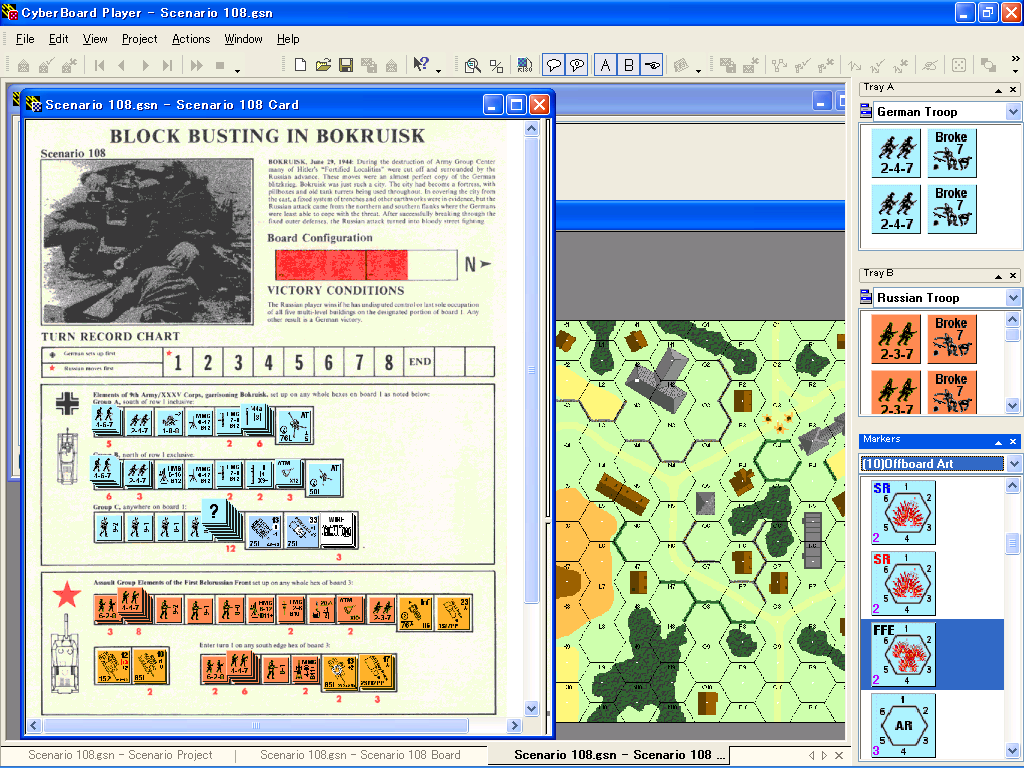The height and width of the screenshot is (768, 1024).
Task: Click the move path with checkmark icon
Action: point(803,65)
